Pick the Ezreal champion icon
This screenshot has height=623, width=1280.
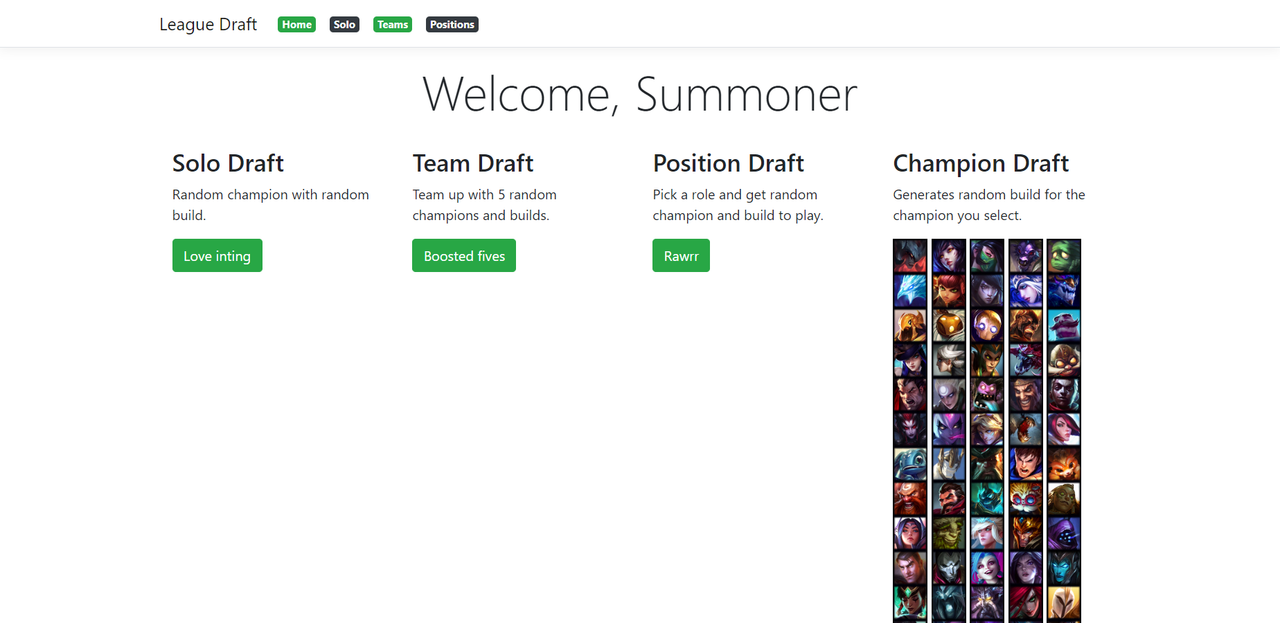(x=987, y=429)
